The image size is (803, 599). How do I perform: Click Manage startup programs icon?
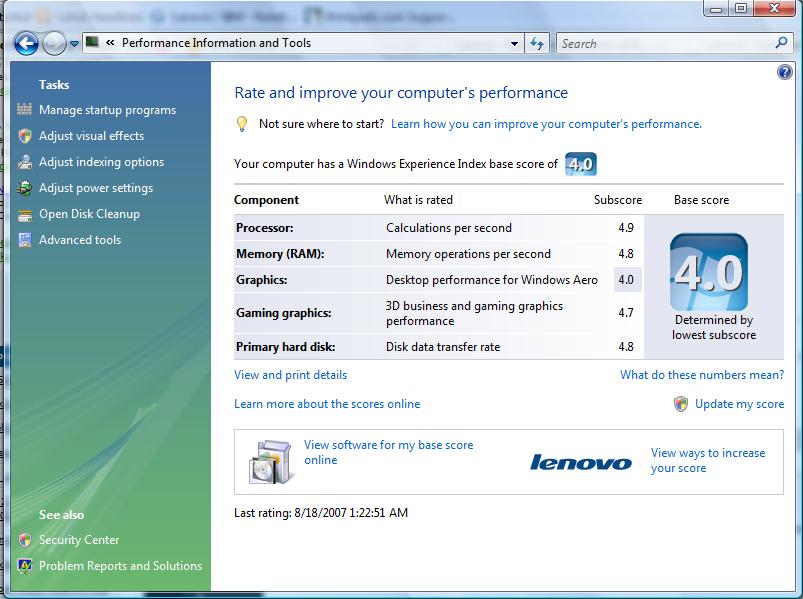(25, 109)
